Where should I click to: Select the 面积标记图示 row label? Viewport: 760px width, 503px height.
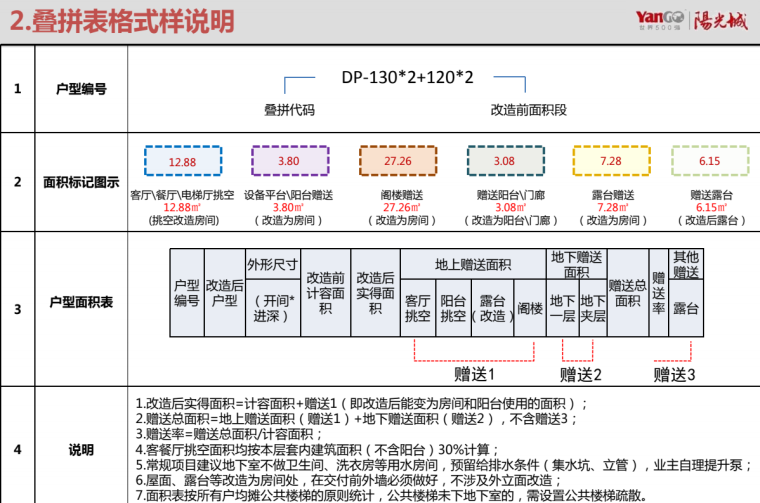pos(81,182)
